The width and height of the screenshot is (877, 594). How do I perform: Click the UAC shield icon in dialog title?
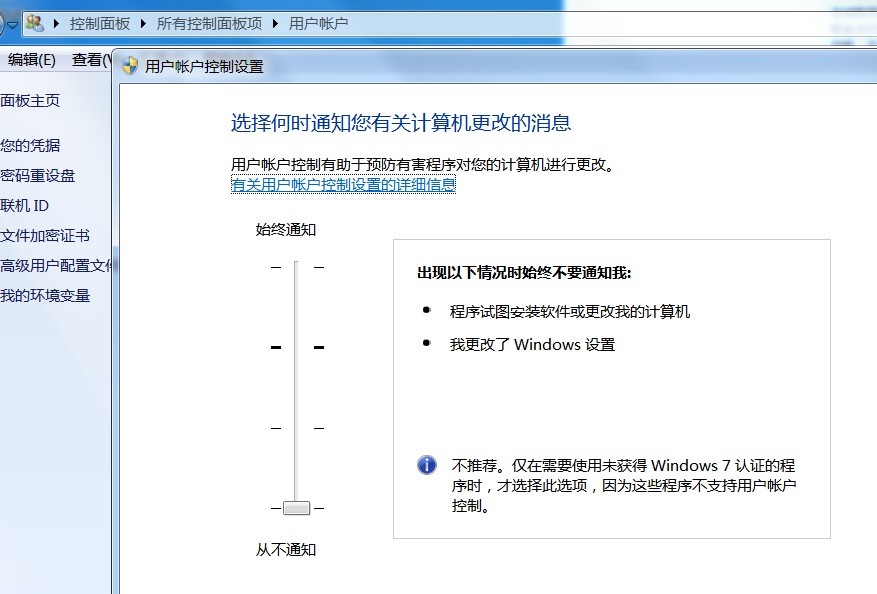[130, 66]
